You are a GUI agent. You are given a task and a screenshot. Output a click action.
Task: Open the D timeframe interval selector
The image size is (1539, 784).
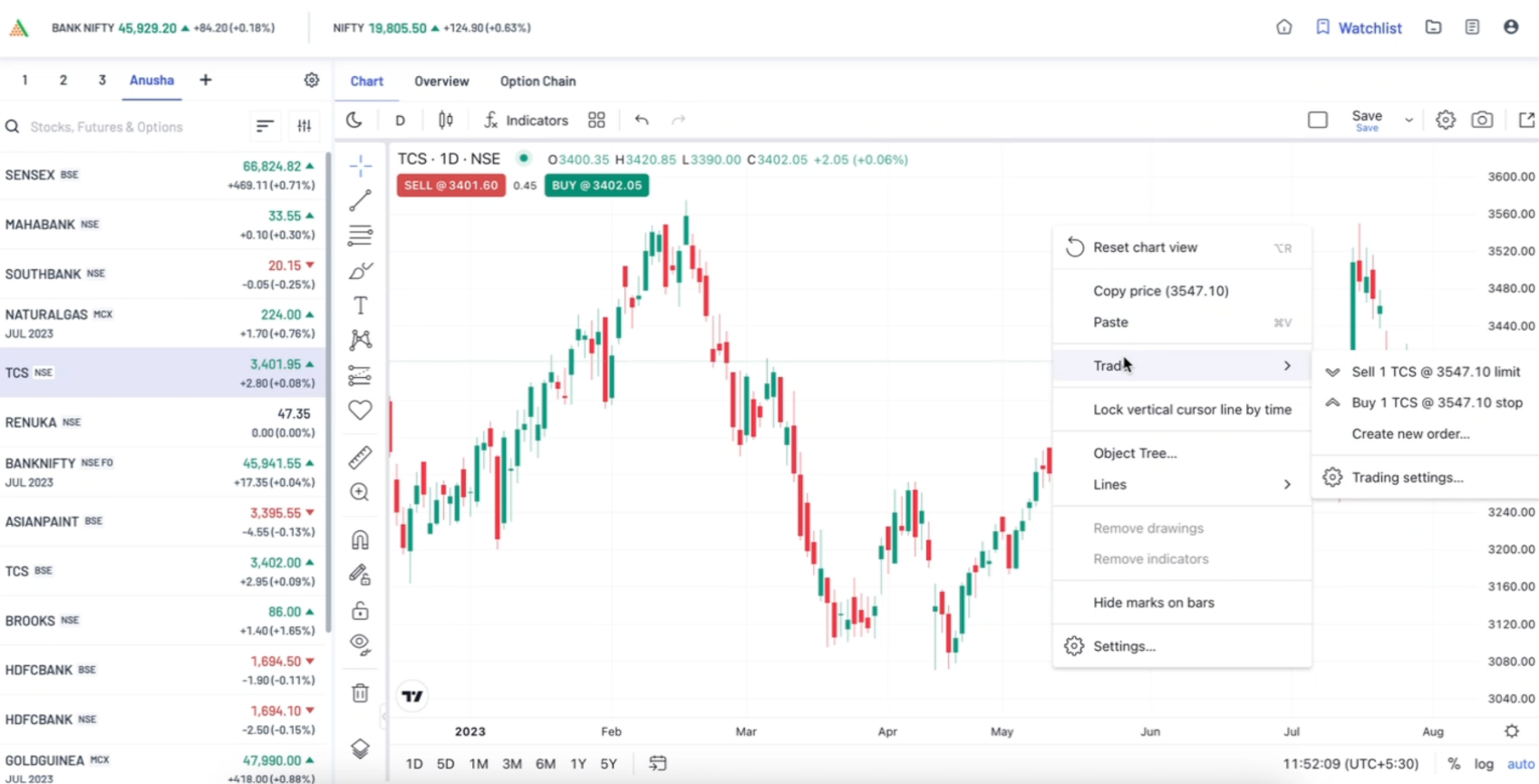(x=400, y=120)
